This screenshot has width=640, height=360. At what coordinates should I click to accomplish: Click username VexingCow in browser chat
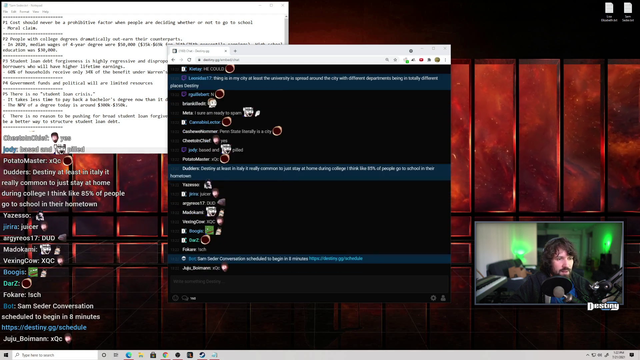[193, 222]
